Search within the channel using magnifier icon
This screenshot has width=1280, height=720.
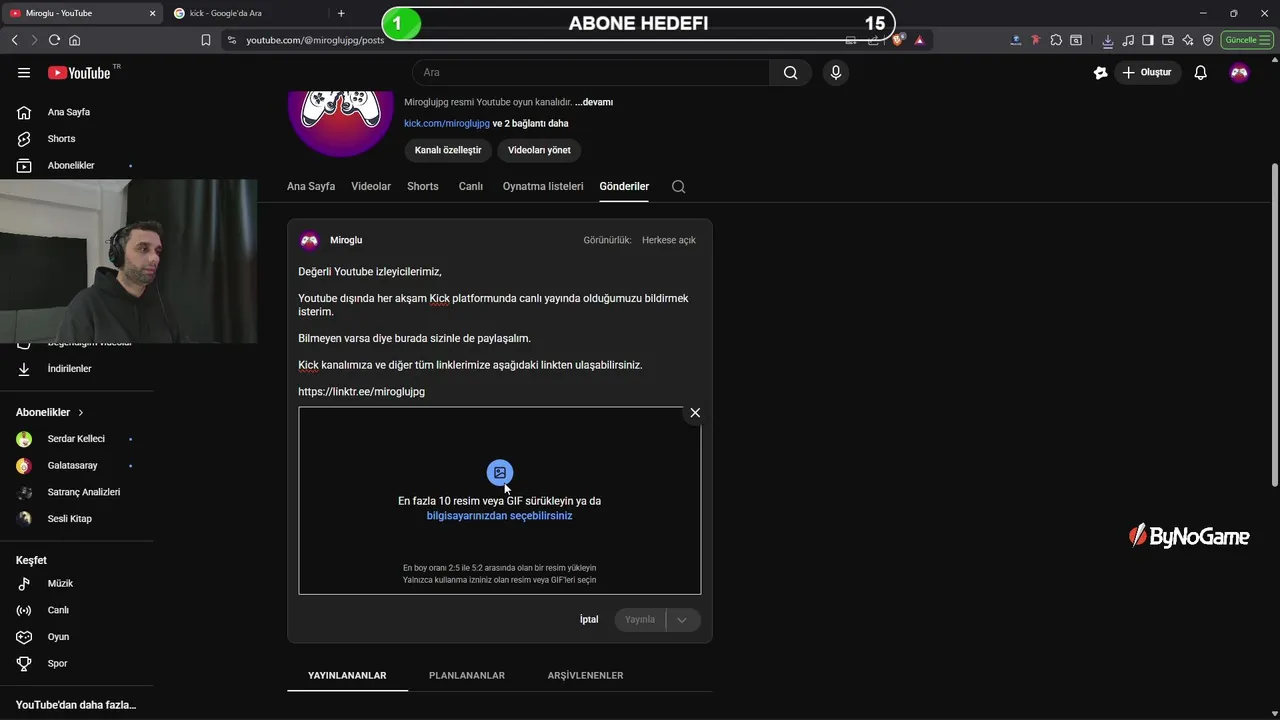[x=679, y=186]
